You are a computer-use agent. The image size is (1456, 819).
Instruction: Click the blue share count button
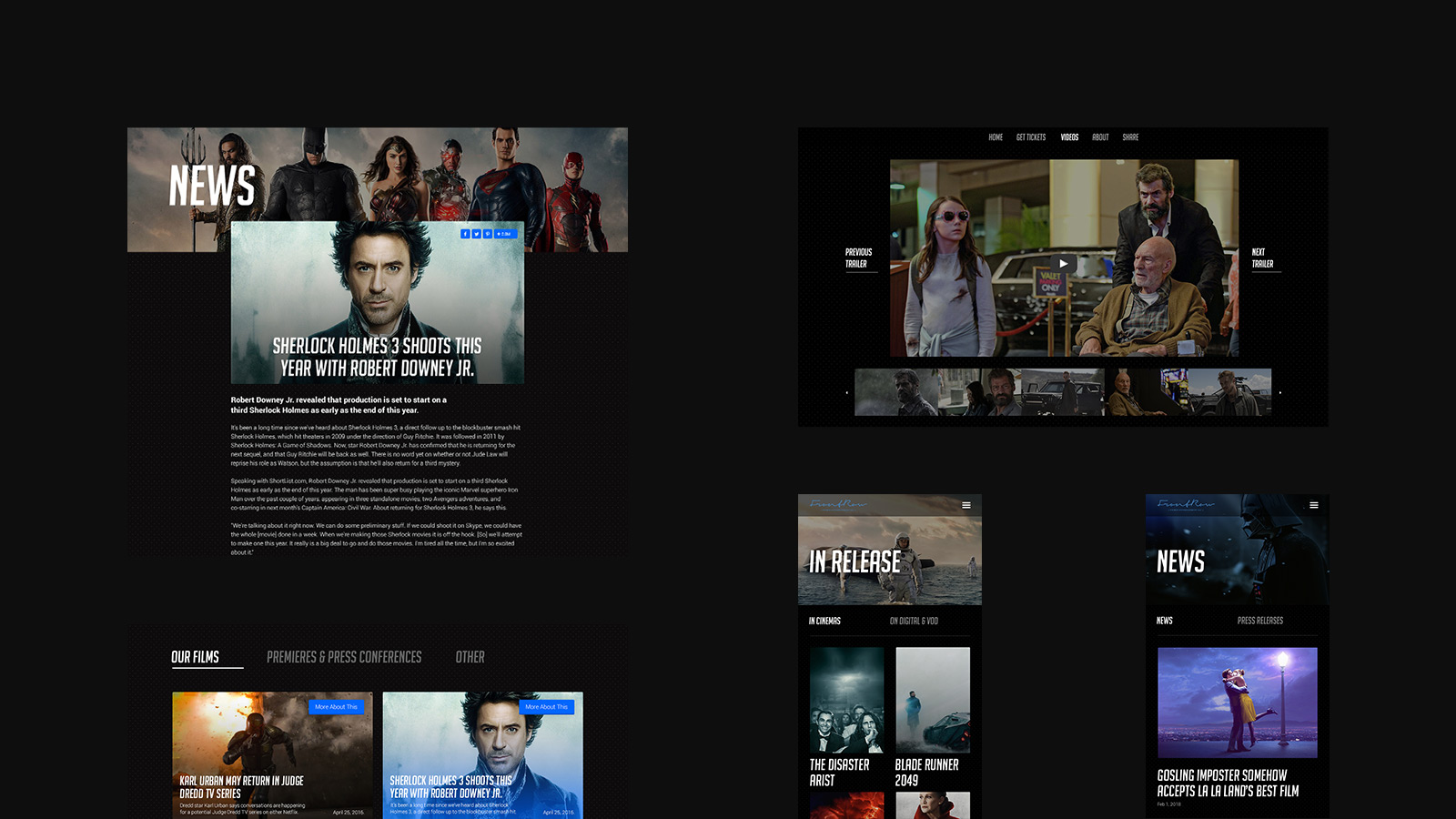tap(506, 234)
